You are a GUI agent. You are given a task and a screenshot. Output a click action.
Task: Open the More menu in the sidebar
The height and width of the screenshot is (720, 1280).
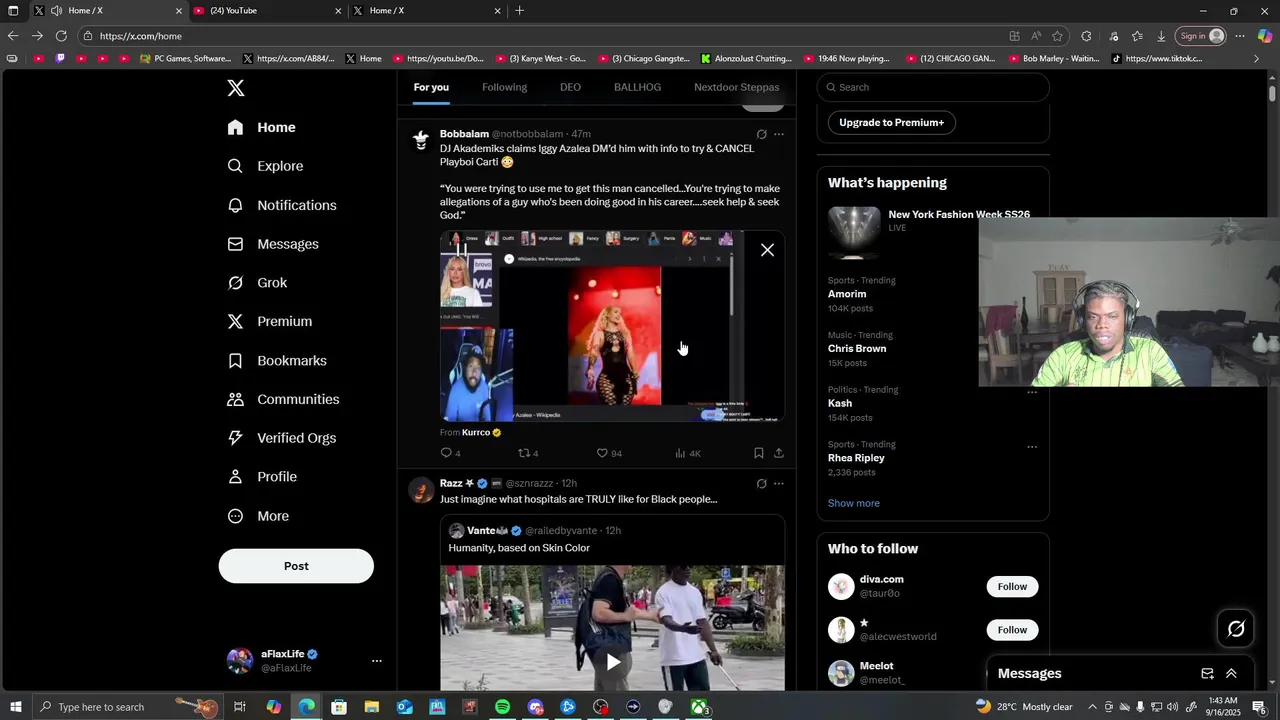258,516
